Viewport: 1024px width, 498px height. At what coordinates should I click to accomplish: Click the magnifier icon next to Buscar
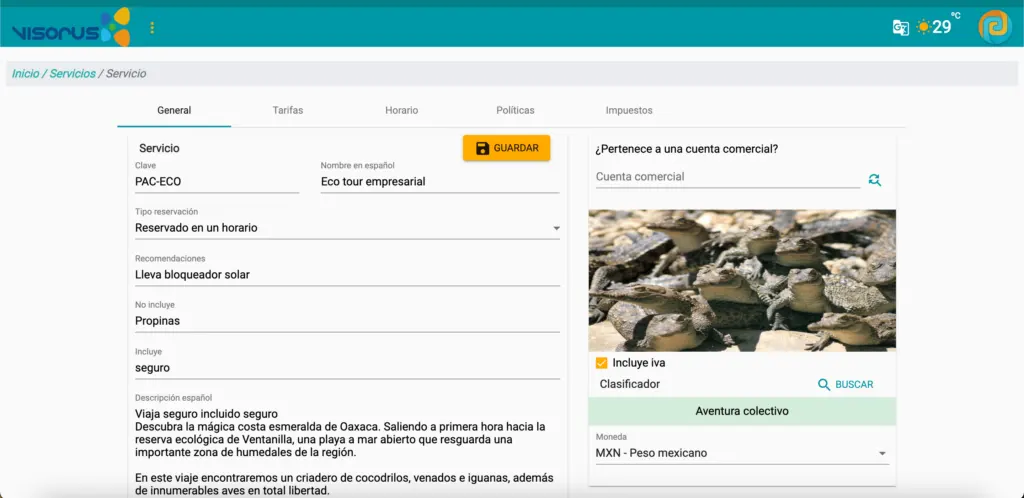(x=824, y=384)
